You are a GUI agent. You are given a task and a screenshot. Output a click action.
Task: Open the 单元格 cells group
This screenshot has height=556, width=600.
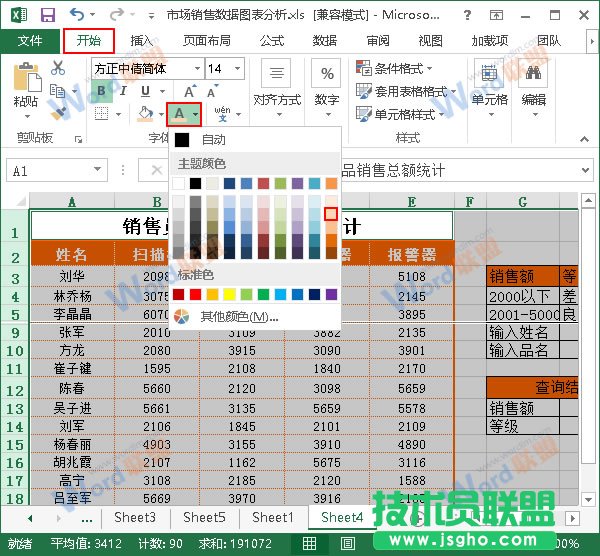point(489,89)
